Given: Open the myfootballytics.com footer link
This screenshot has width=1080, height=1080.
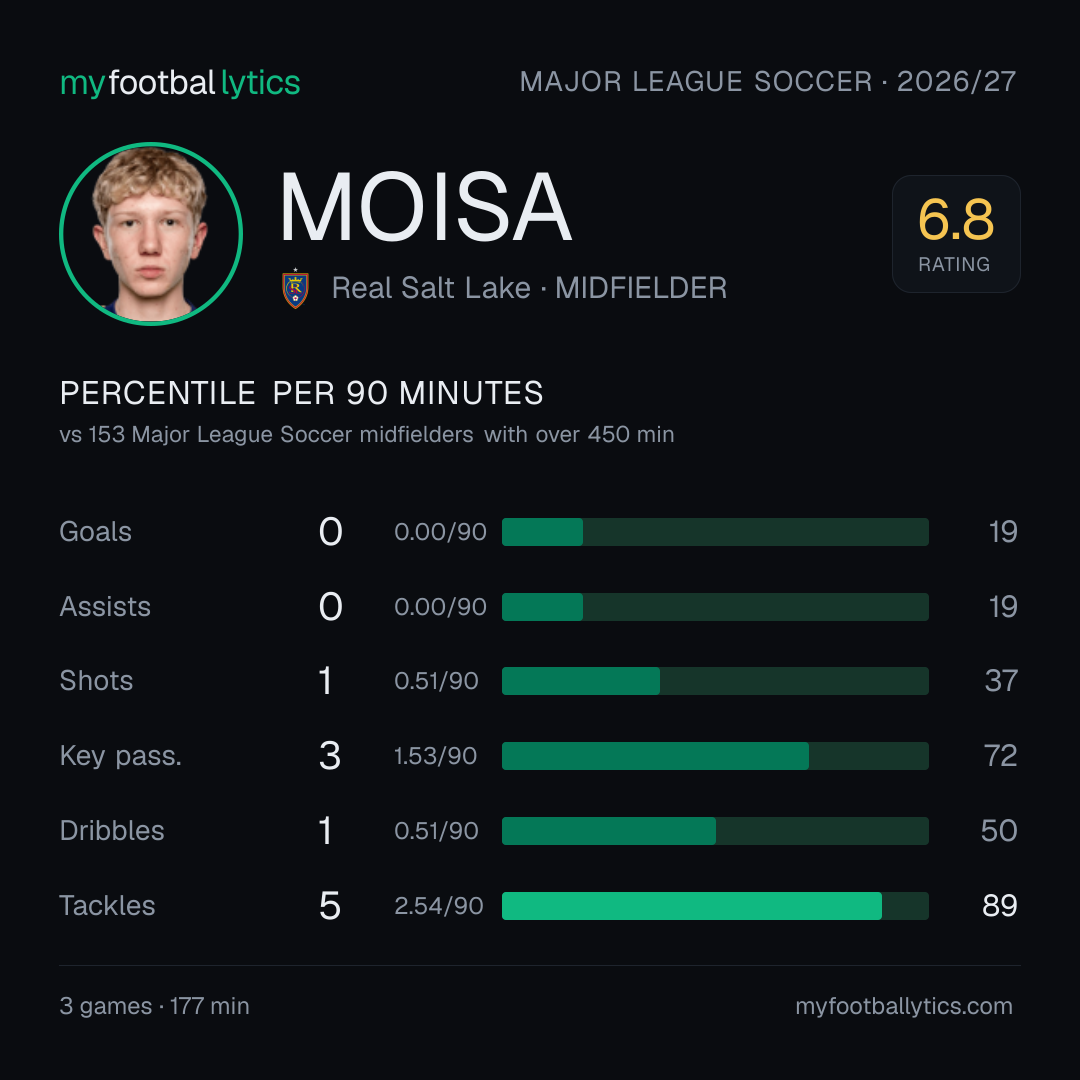Looking at the screenshot, I should click(904, 1006).
